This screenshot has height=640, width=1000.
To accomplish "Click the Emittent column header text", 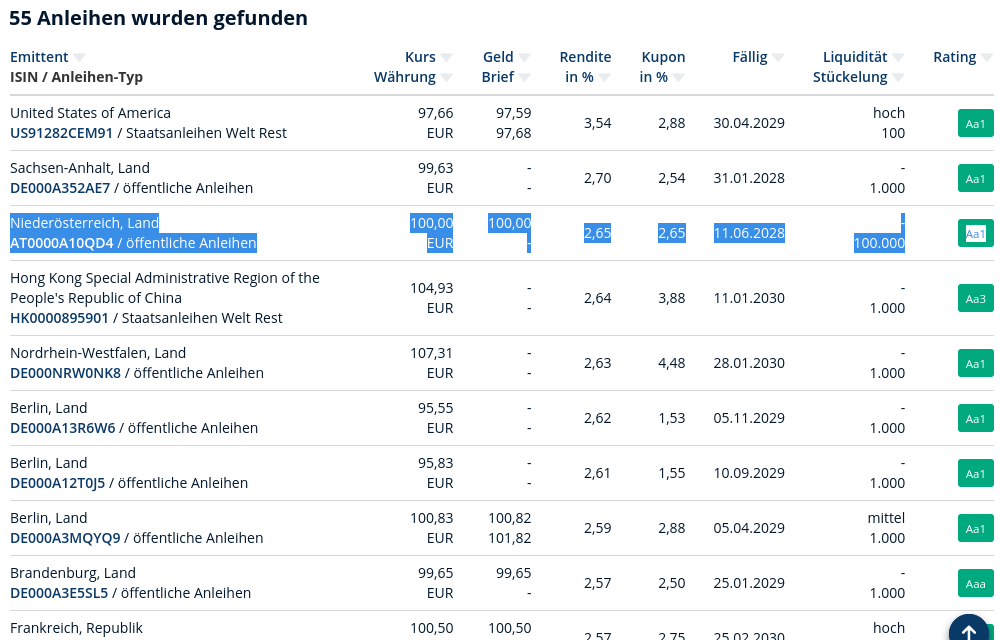I will point(39,57).
